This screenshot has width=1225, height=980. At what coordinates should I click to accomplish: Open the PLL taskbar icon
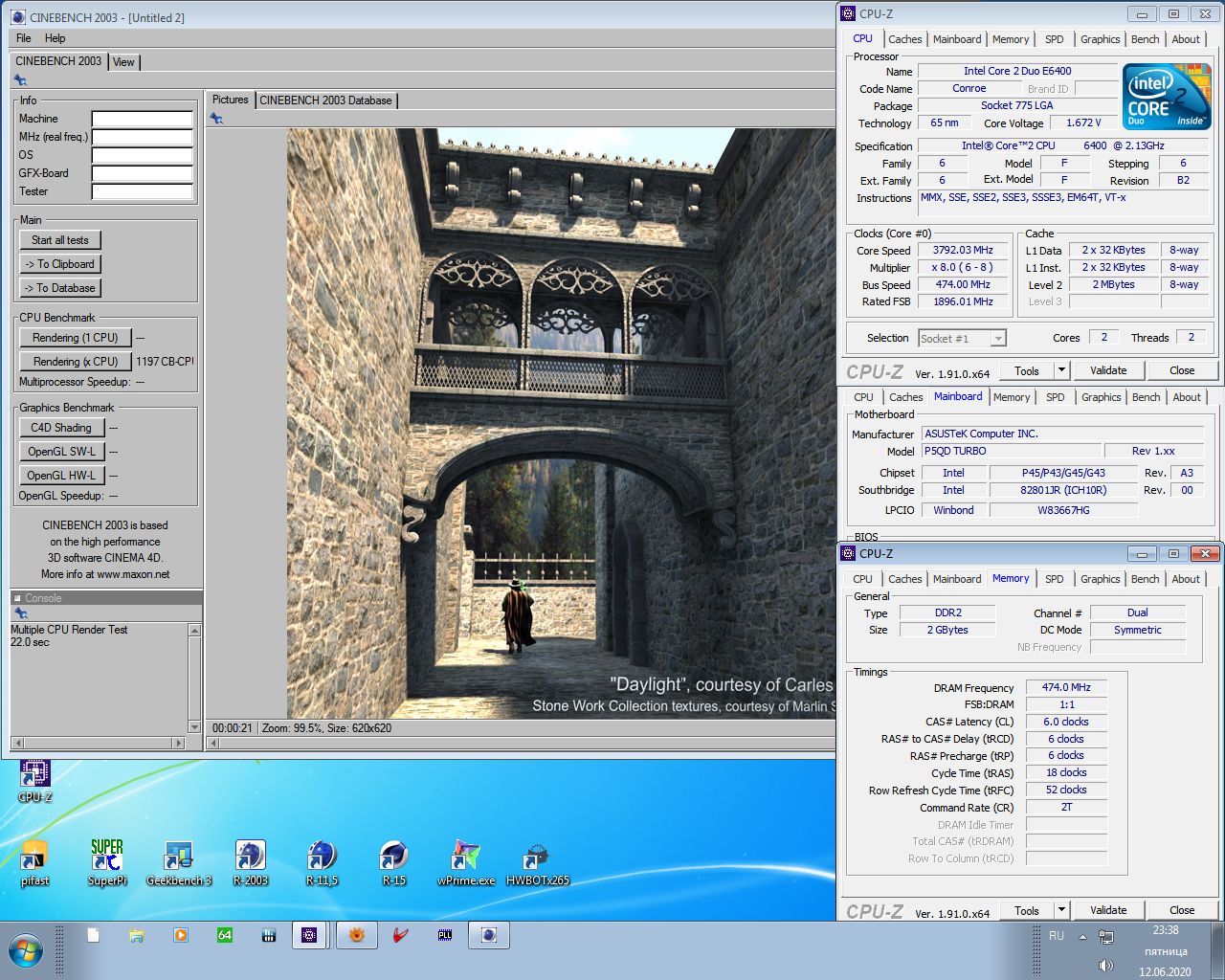445,935
